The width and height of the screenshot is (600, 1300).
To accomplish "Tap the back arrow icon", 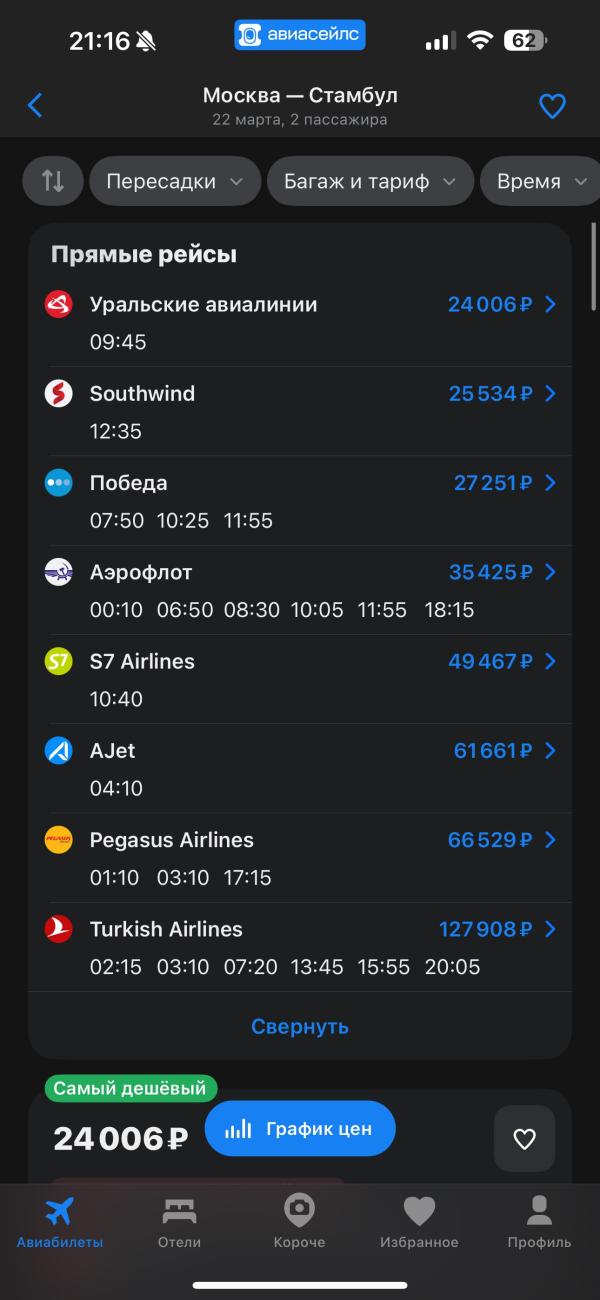I will tap(35, 105).
